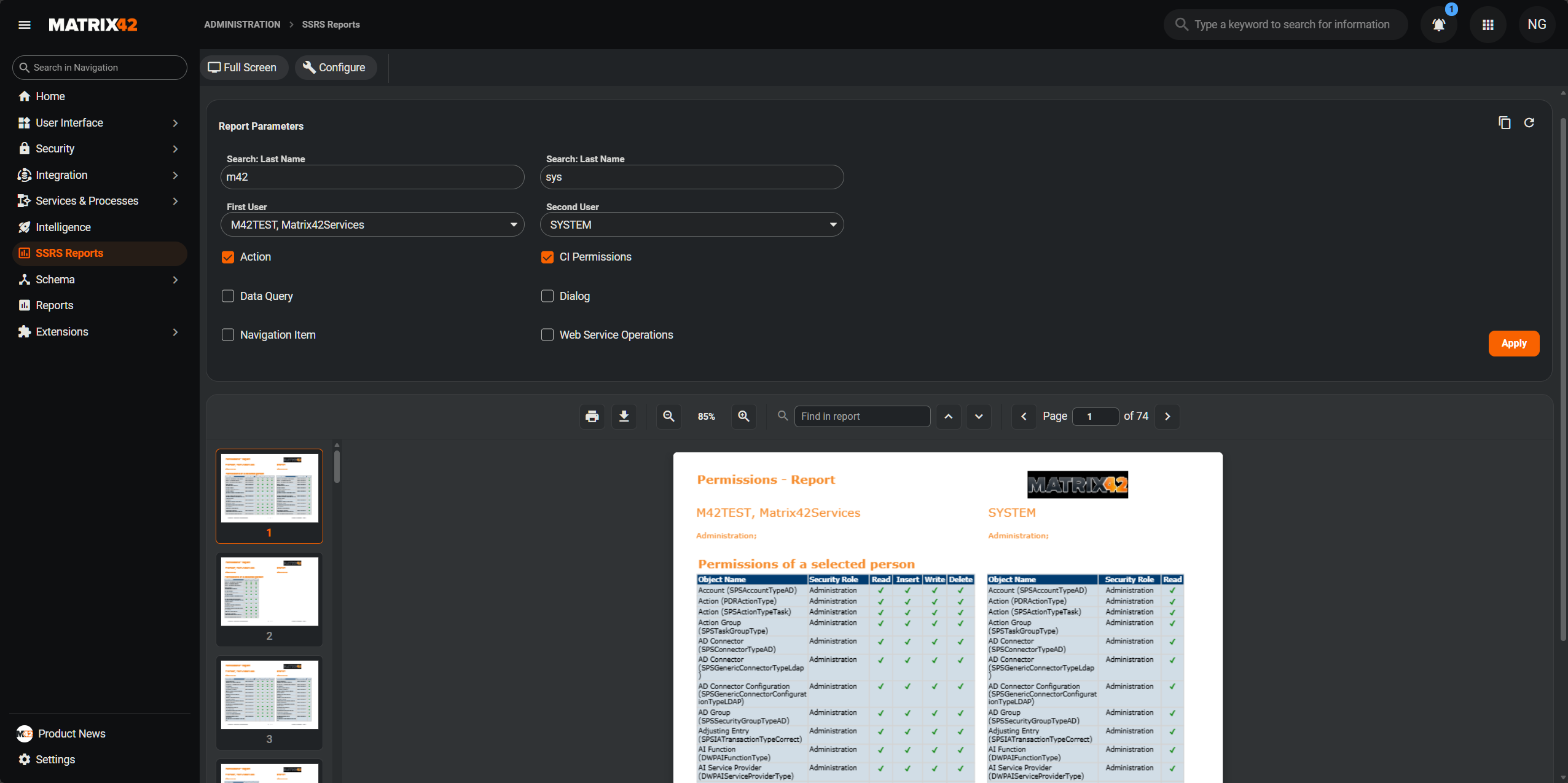
Task: Click the Configure button
Action: (x=335, y=68)
